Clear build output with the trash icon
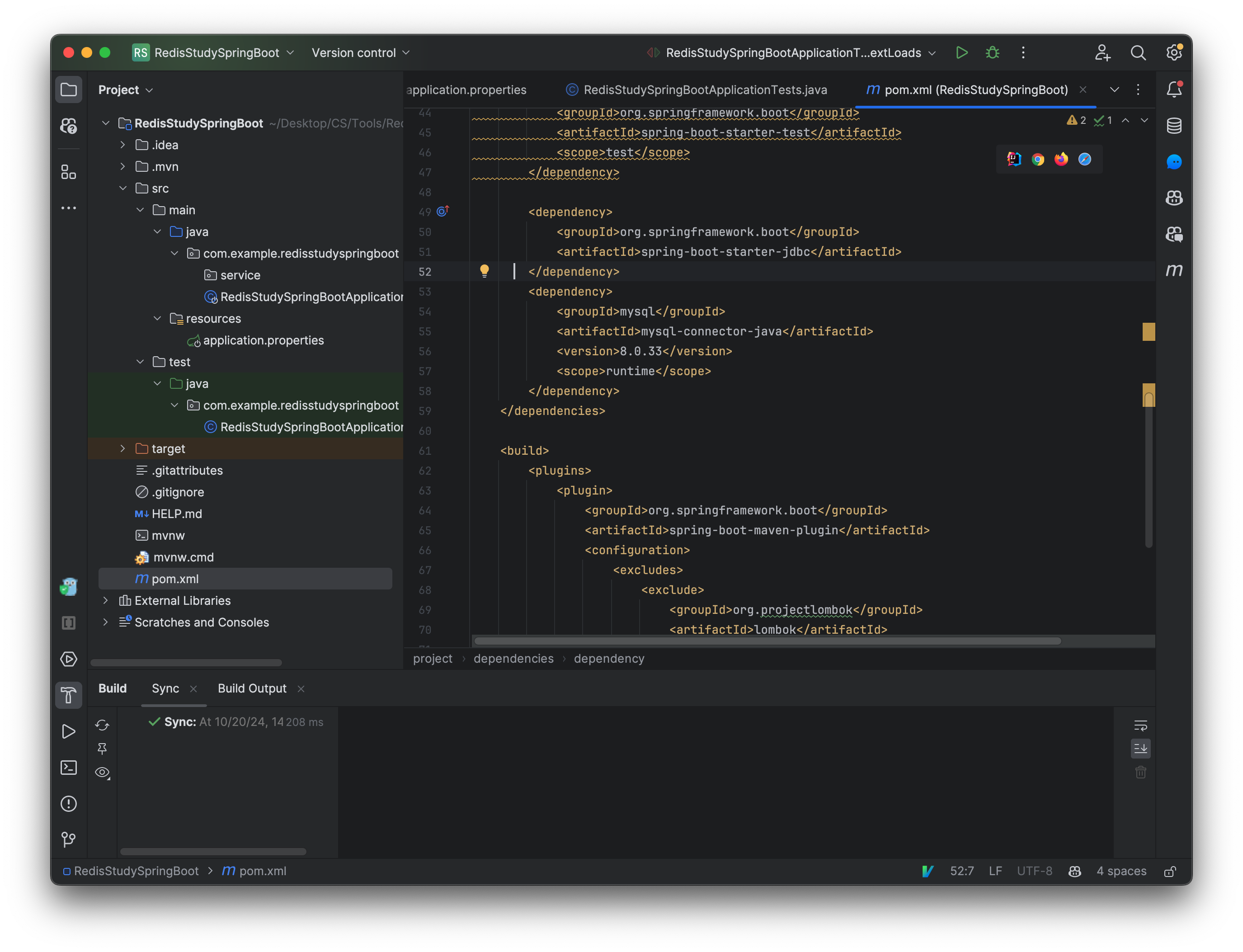Image resolution: width=1243 pixels, height=952 pixels. pyautogui.click(x=1140, y=773)
